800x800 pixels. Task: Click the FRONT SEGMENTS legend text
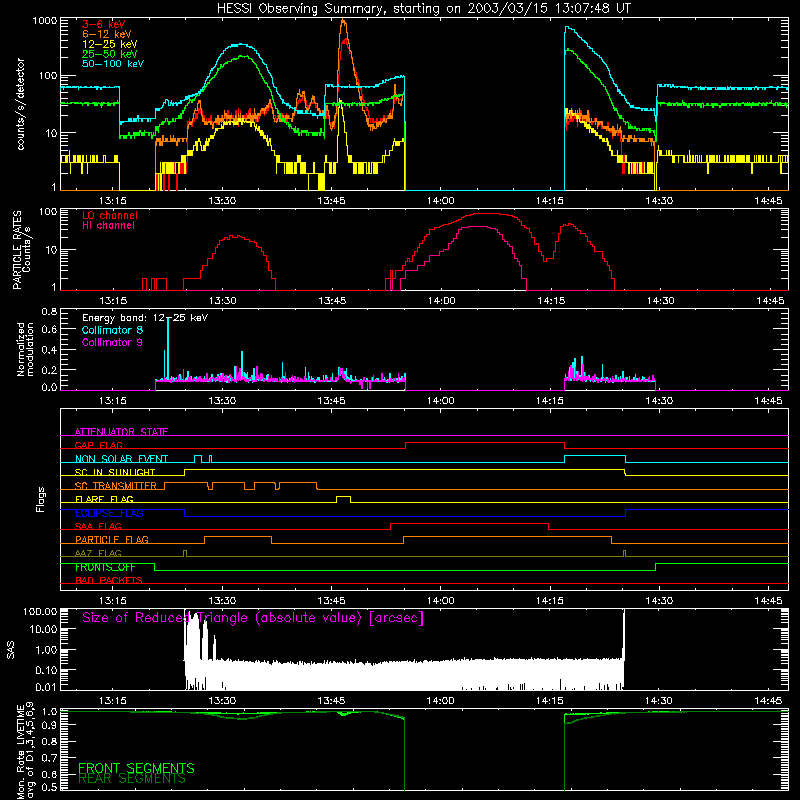(x=136, y=768)
